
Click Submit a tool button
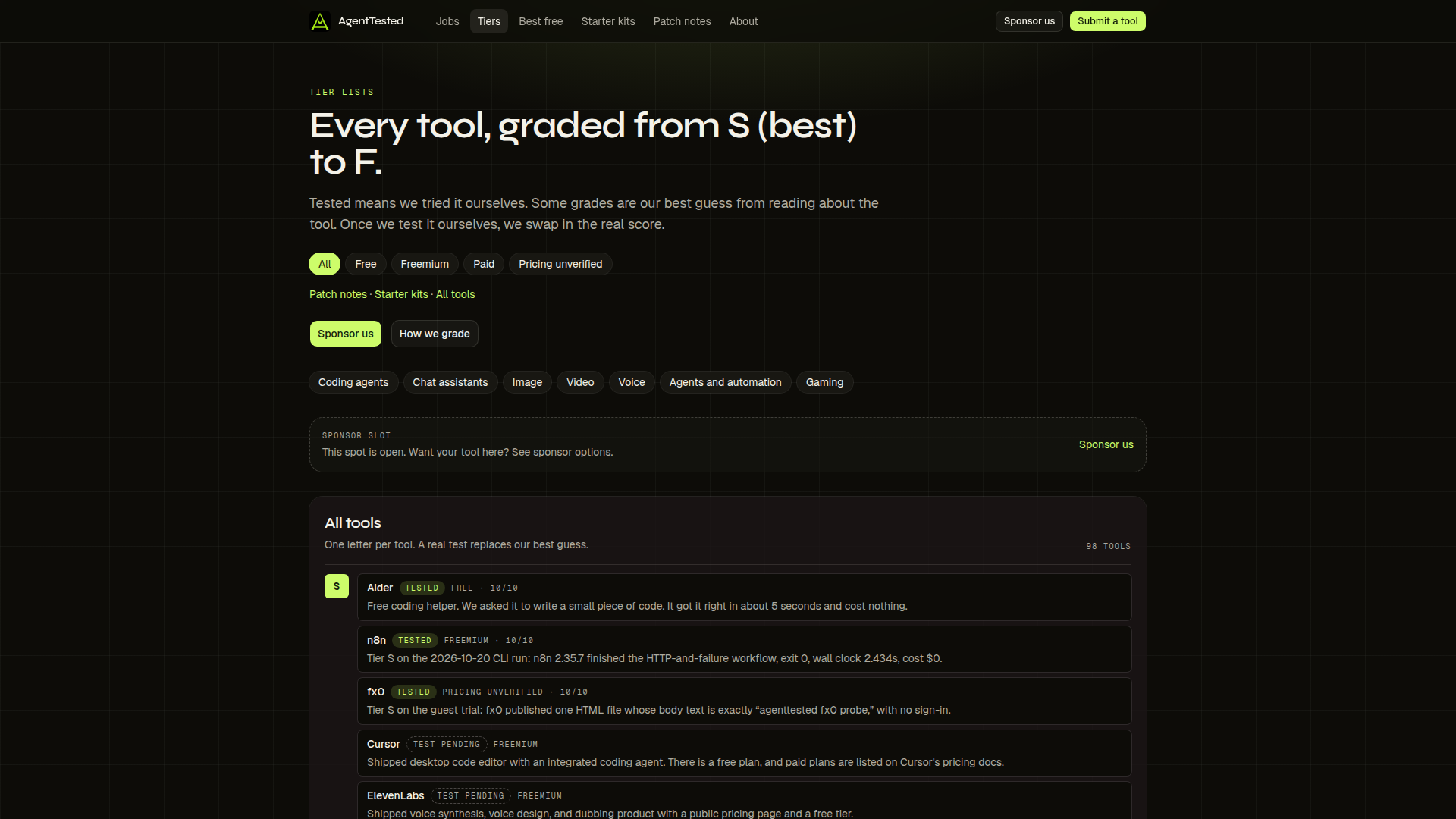coord(1108,21)
